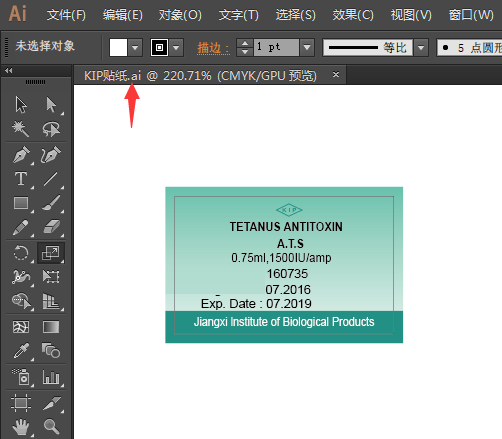
Task: Select the Line Segment tool
Action: pos(51,179)
